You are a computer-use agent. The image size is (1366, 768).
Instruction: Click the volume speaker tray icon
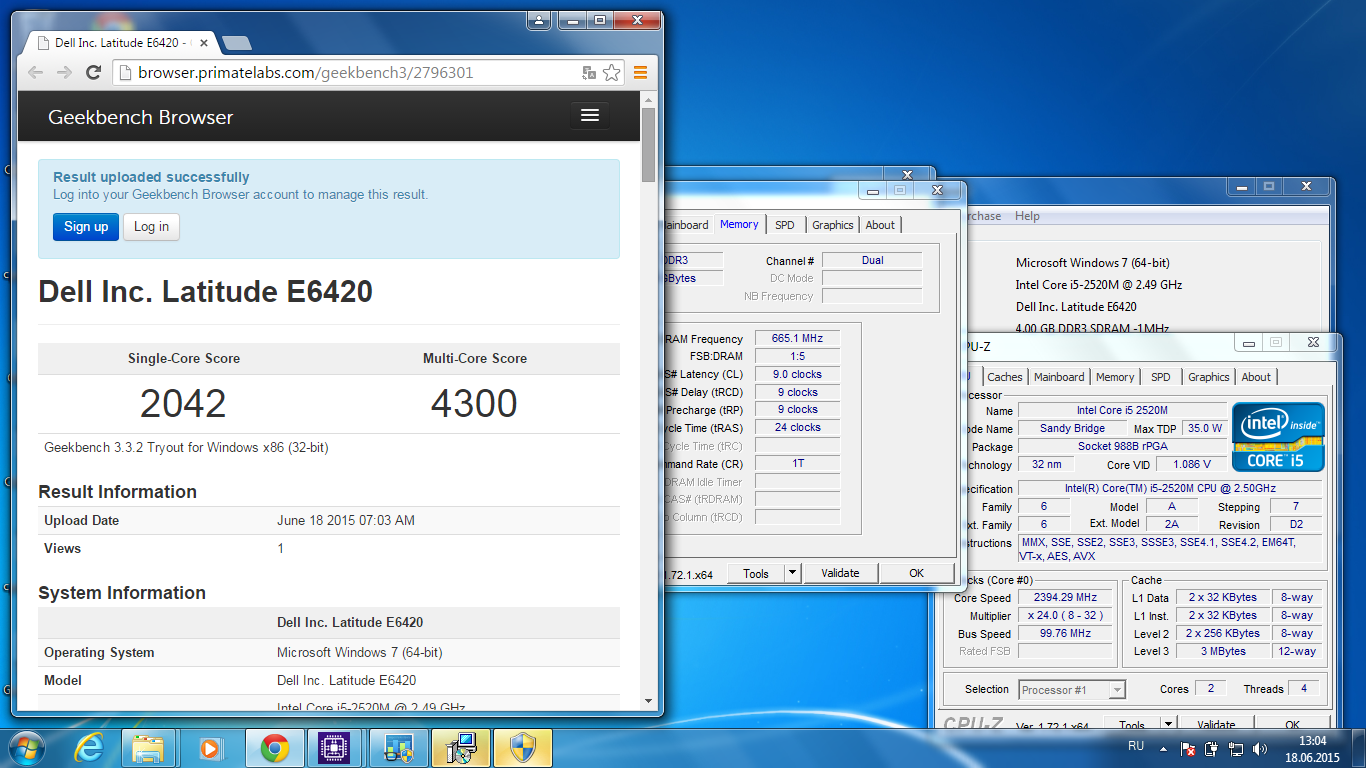coord(1260,748)
